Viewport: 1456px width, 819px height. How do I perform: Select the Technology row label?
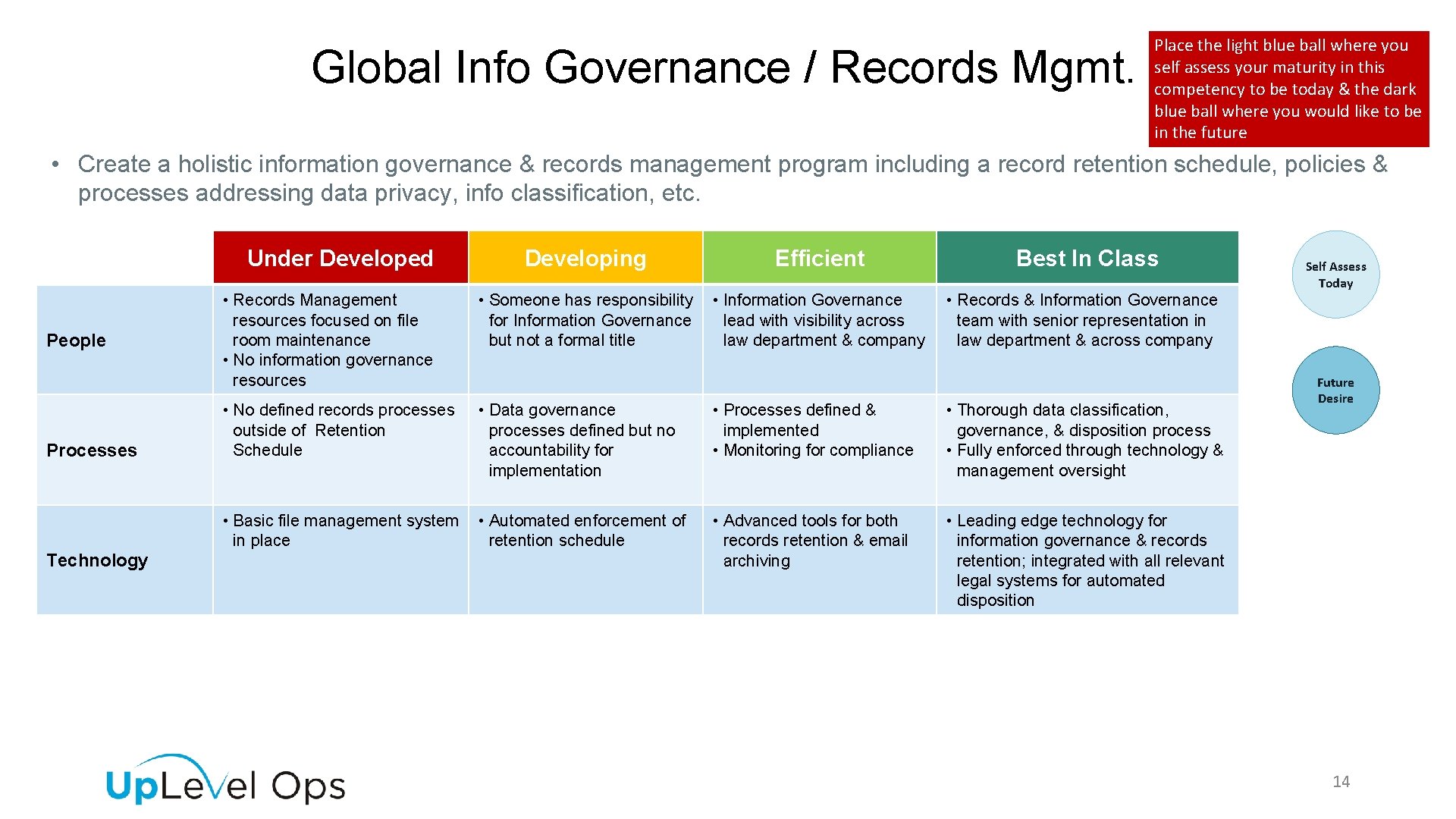point(97,560)
